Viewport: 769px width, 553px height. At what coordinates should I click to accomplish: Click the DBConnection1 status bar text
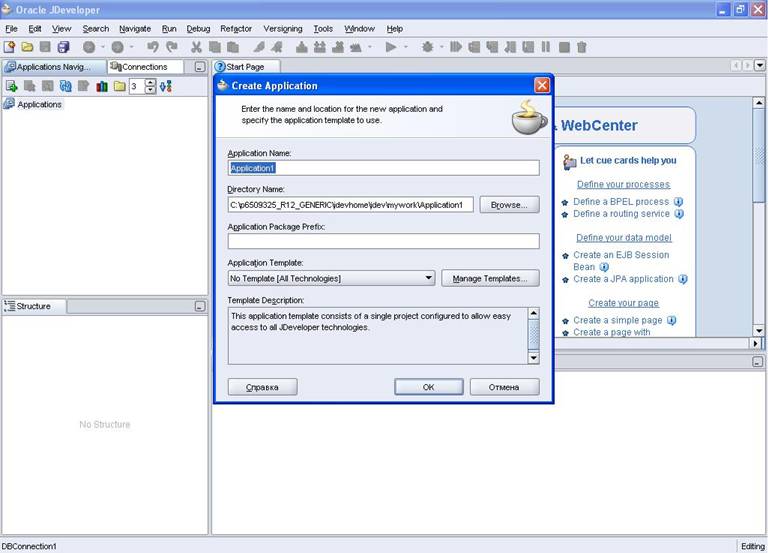29,546
